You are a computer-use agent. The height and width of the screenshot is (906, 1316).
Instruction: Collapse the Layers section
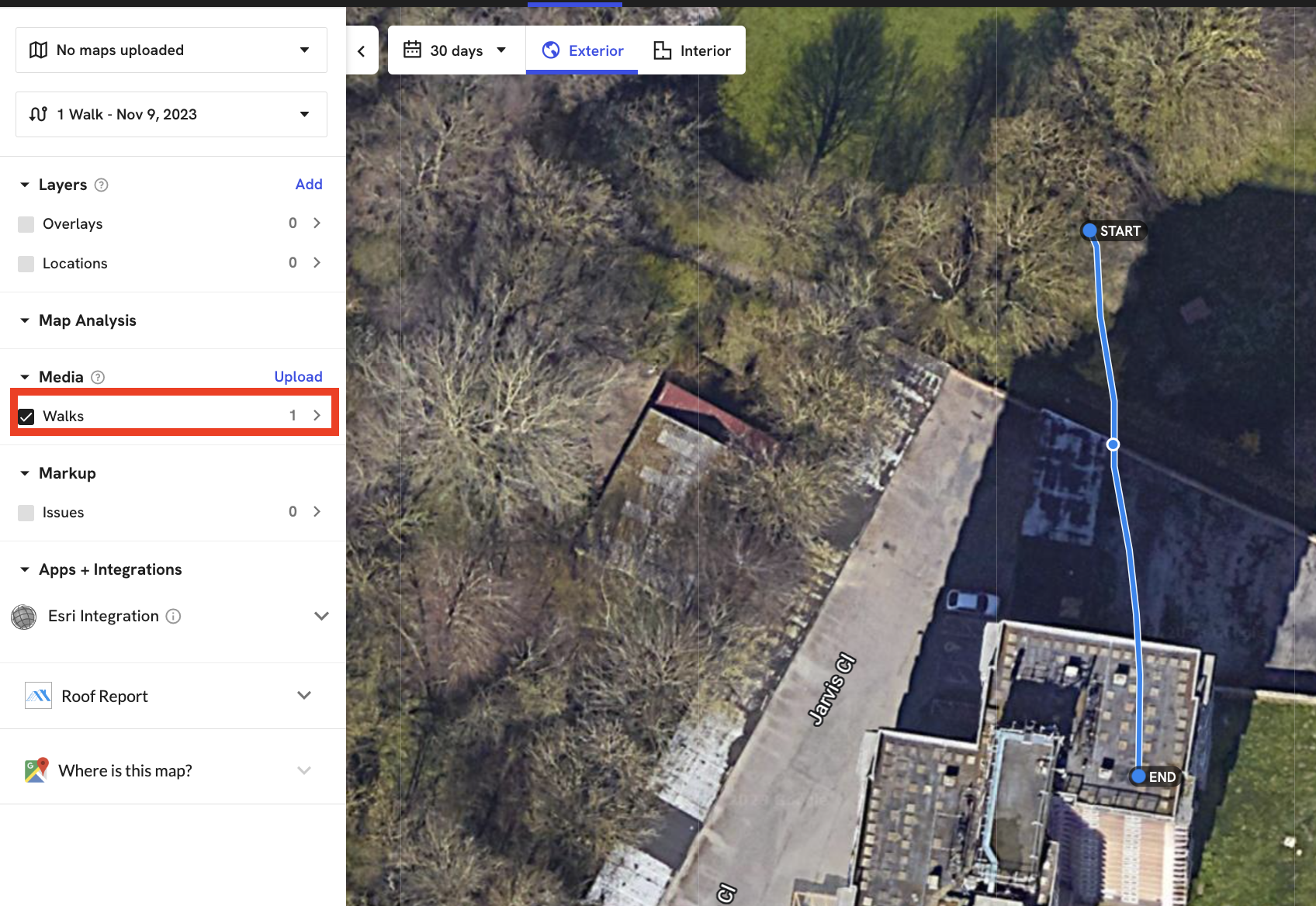(25, 185)
